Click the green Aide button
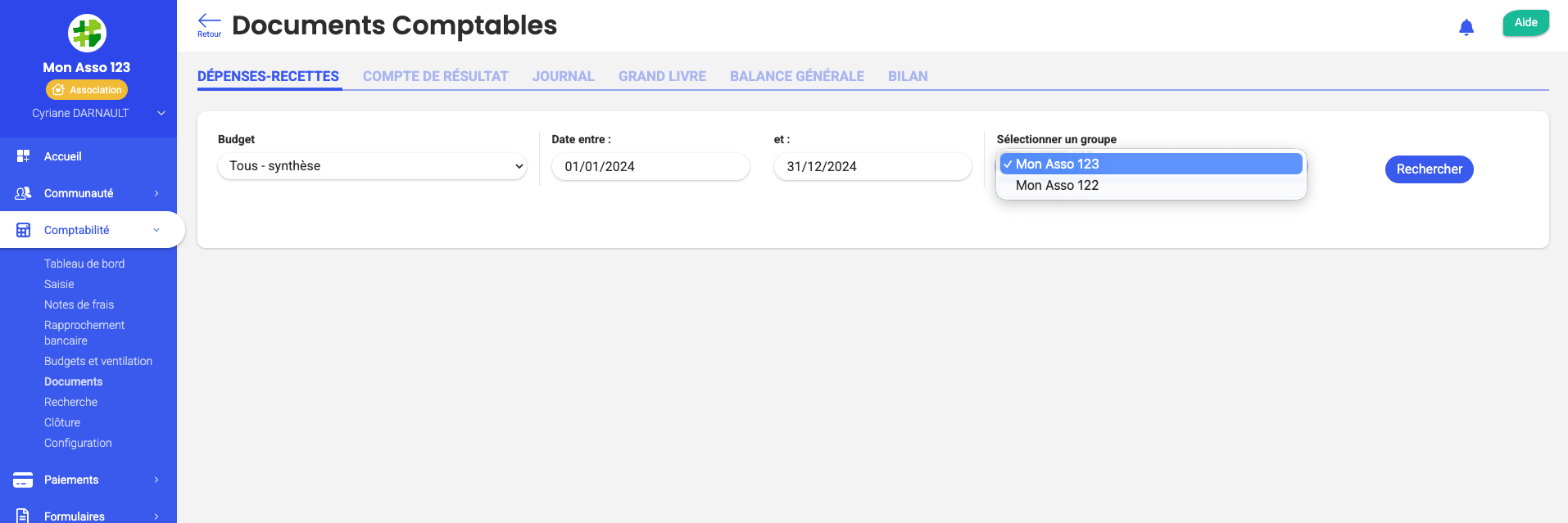Viewport: 1568px width, 523px height. click(x=1525, y=23)
